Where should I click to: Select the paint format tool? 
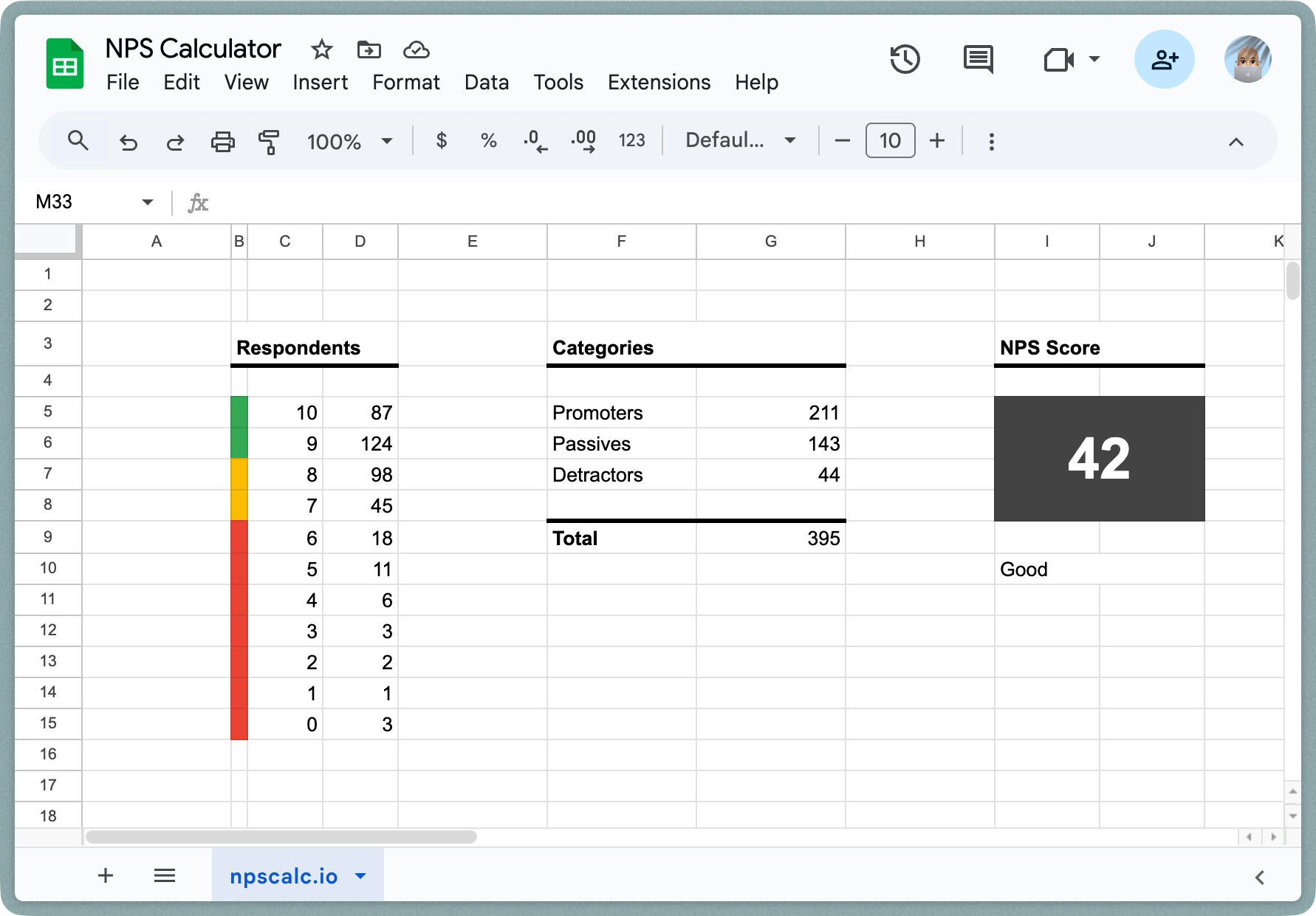click(269, 141)
